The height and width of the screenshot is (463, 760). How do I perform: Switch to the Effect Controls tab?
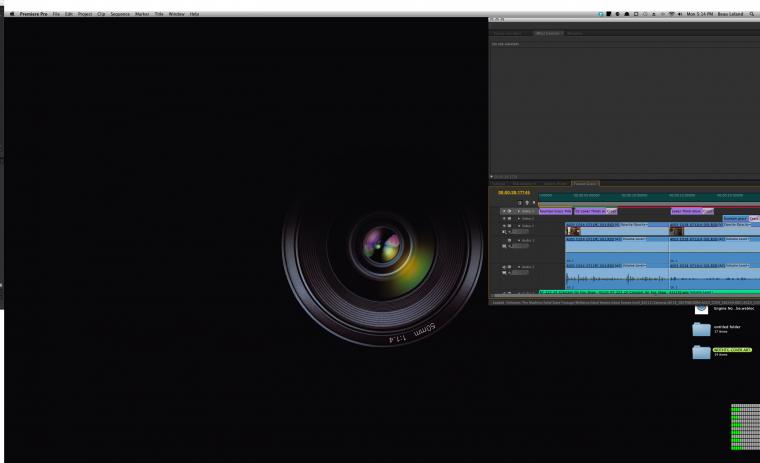pyautogui.click(x=548, y=33)
